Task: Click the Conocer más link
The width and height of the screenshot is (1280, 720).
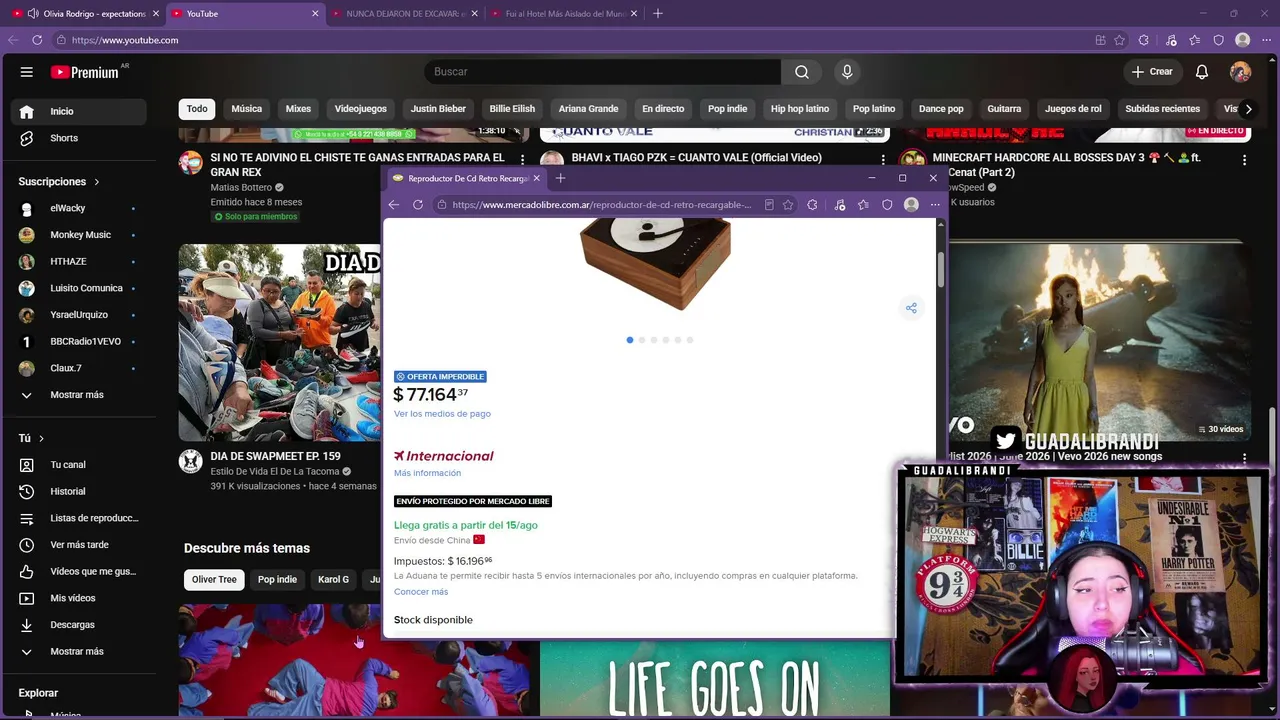Action: [421, 592]
